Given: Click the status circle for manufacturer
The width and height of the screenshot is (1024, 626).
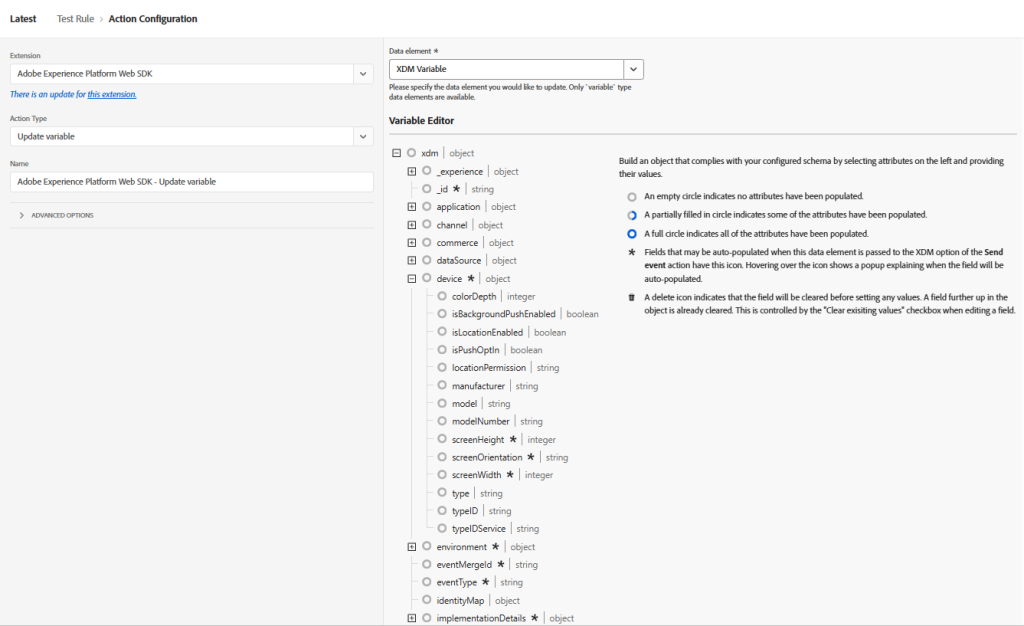Looking at the screenshot, I should click(442, 385).
